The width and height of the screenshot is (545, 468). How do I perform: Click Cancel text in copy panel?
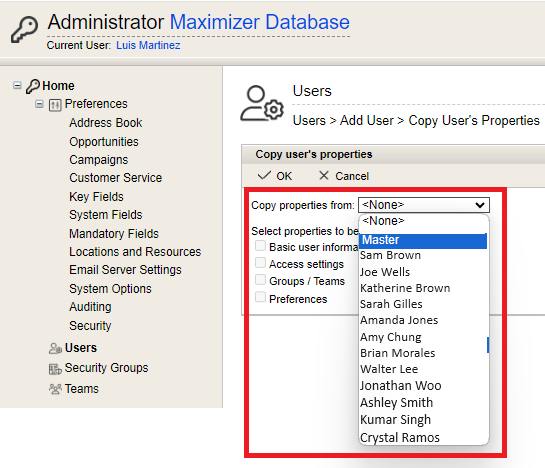(x=352, y=176)
